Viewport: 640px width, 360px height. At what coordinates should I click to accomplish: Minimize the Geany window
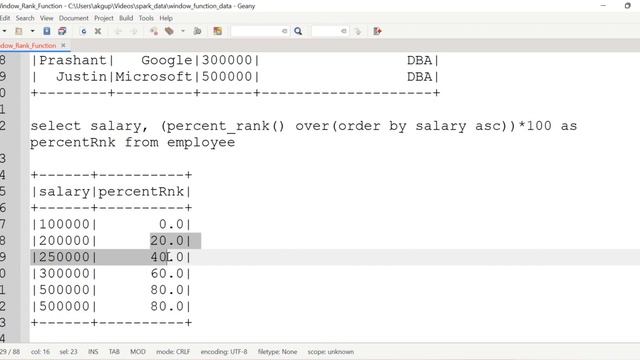(603, 6)
